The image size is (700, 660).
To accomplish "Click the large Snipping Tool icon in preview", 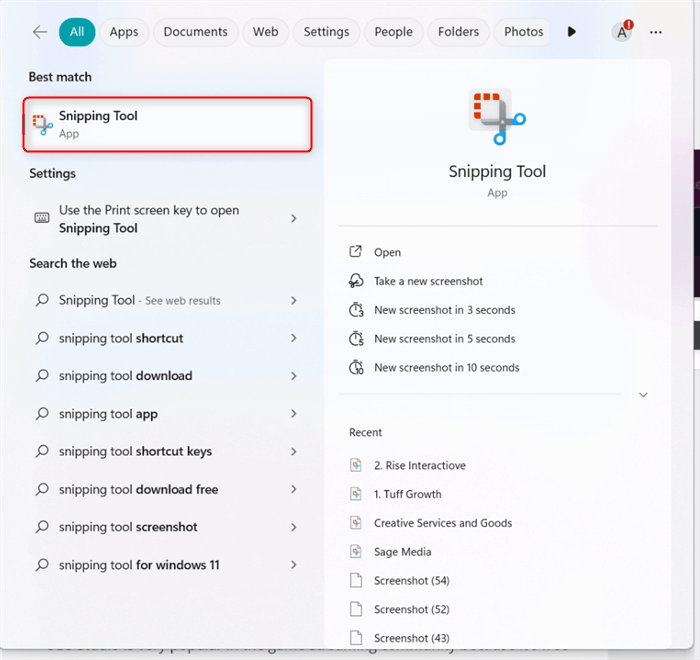I will click(x=497, y=117).
